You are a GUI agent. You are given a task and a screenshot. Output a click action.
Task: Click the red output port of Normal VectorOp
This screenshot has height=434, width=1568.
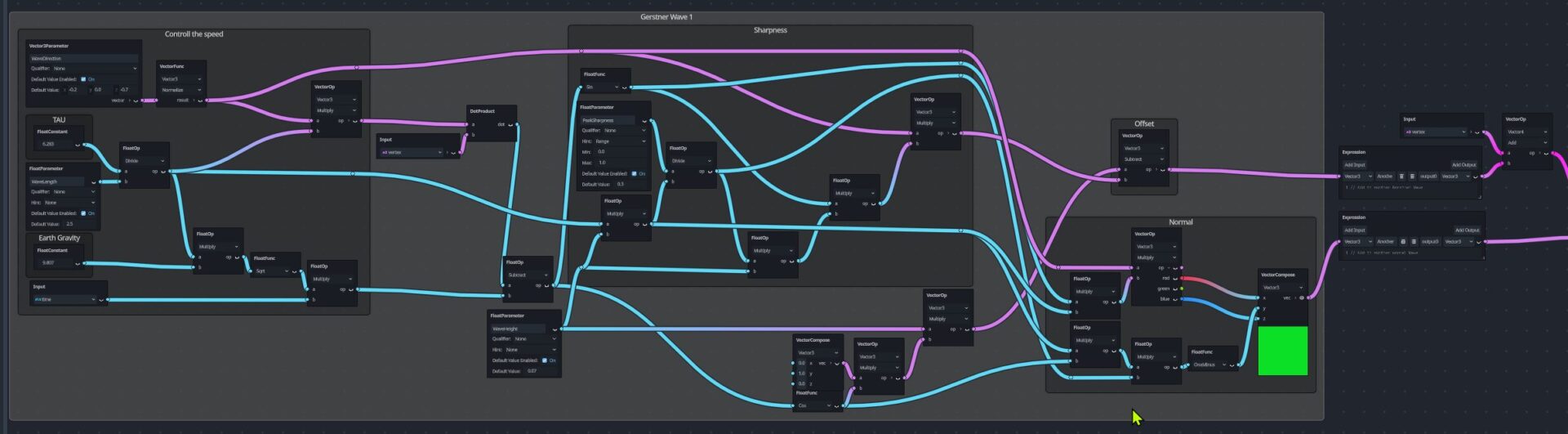(1183, 278)
